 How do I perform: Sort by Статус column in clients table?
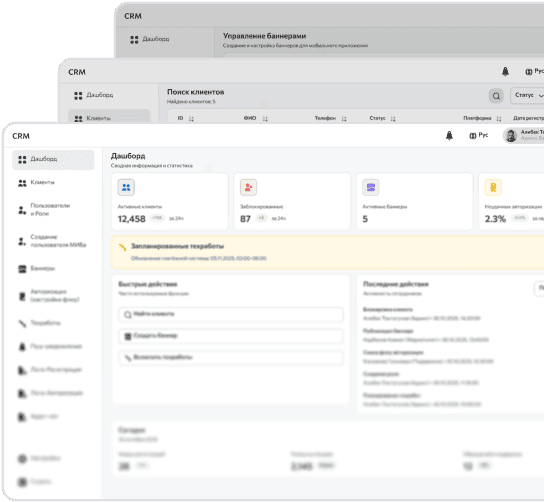click(x=393, y=119)
